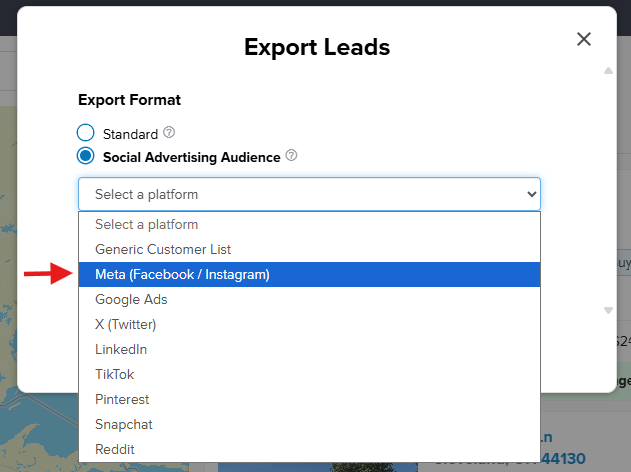Pick Google Ads from platform list
Screen dimensions: 631x472
(131, 299)
